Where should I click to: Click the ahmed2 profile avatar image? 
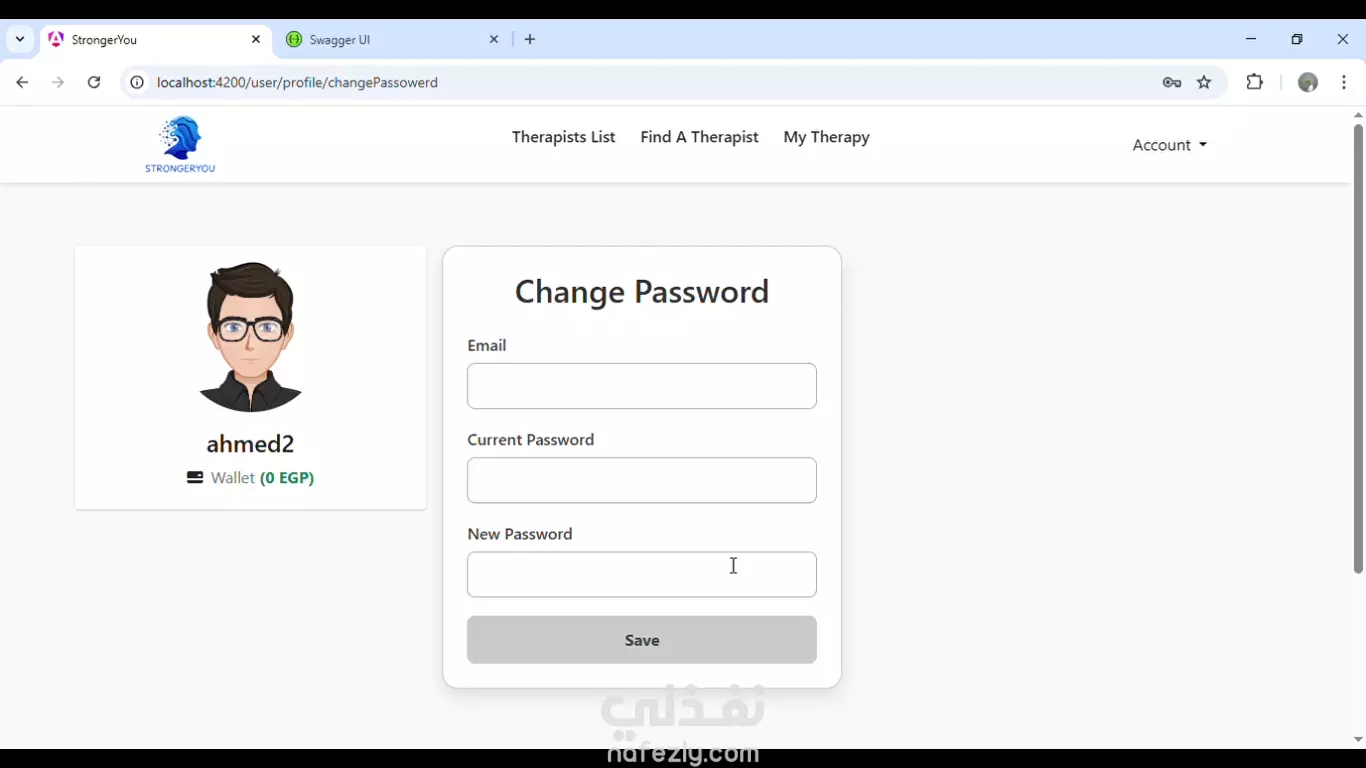[250, 337]
